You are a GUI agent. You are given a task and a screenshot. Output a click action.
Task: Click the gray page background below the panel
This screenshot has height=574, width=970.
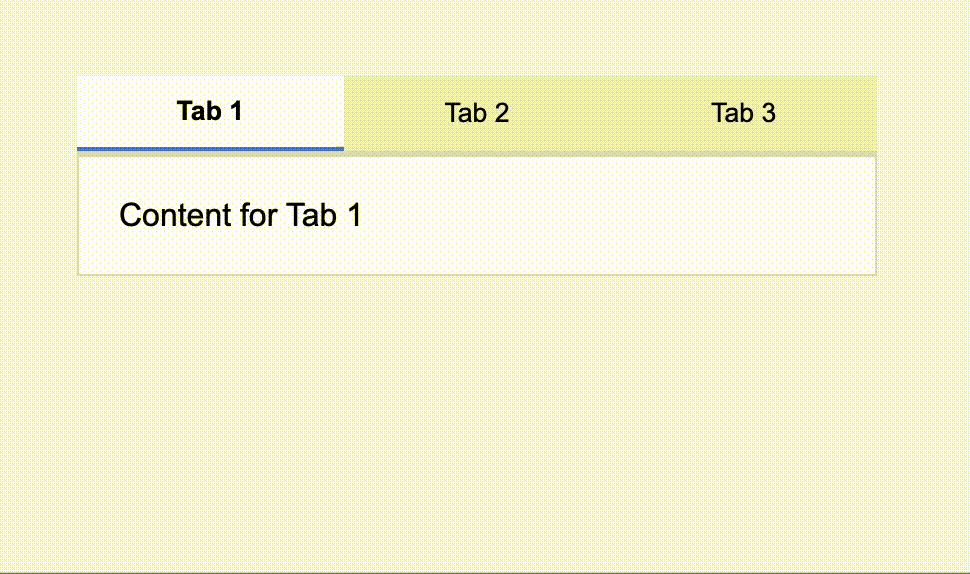click(485, 421)
